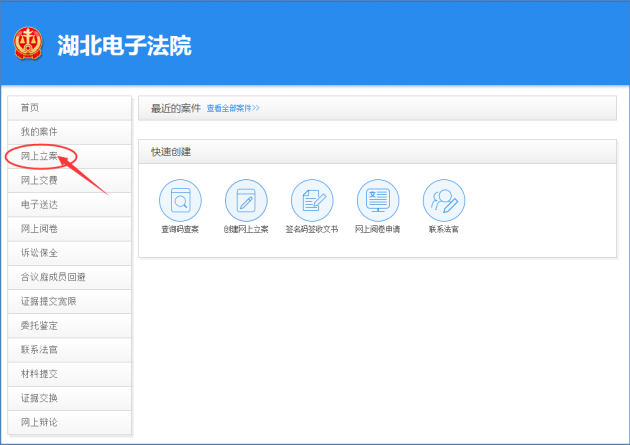Choose 电子送达 in the sidebar
This screenshot has width=630, height=445.
tap(69, 204)
